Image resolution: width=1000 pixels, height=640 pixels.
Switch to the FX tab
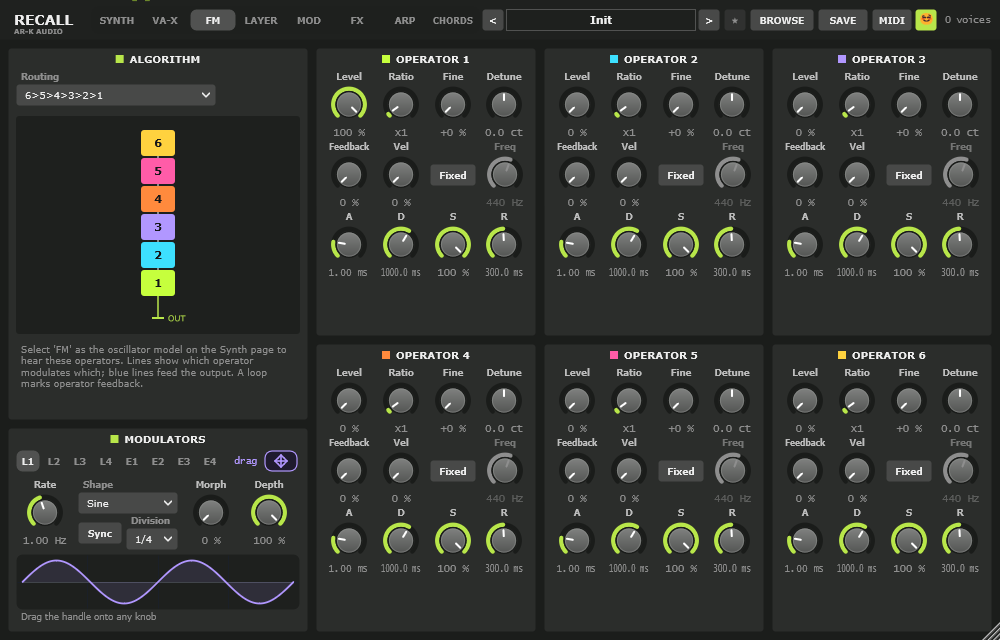click(x=357, y=20)
